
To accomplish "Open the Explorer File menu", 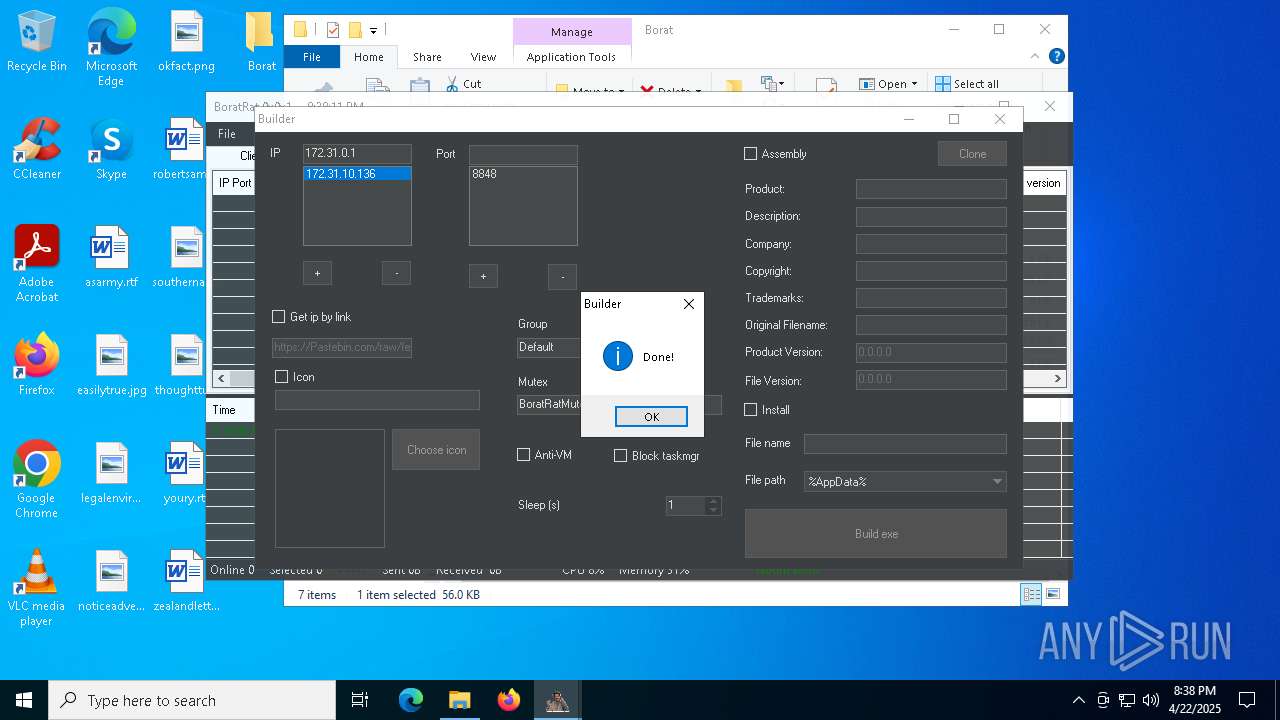I will 312,57.
